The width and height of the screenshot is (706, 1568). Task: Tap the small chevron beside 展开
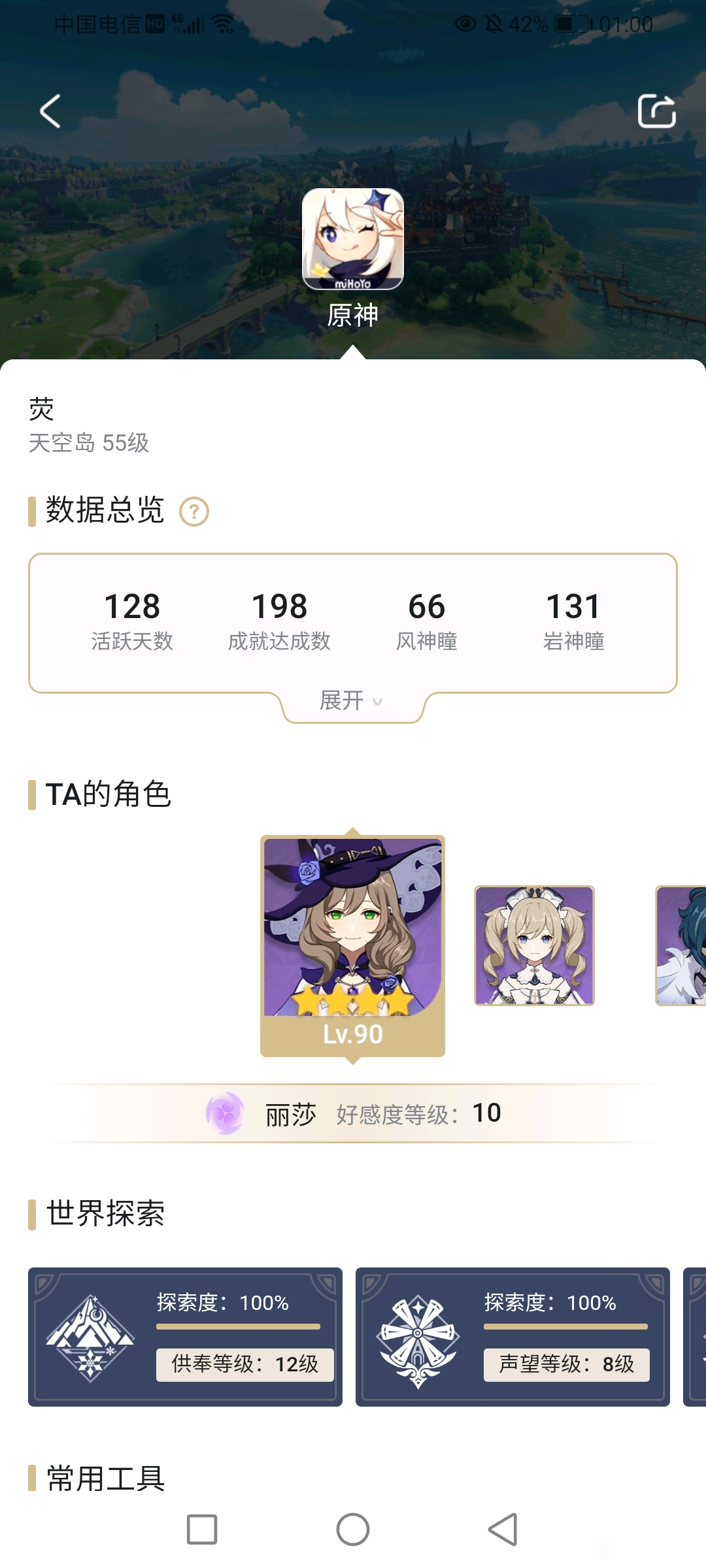click(x=377, y=702)
